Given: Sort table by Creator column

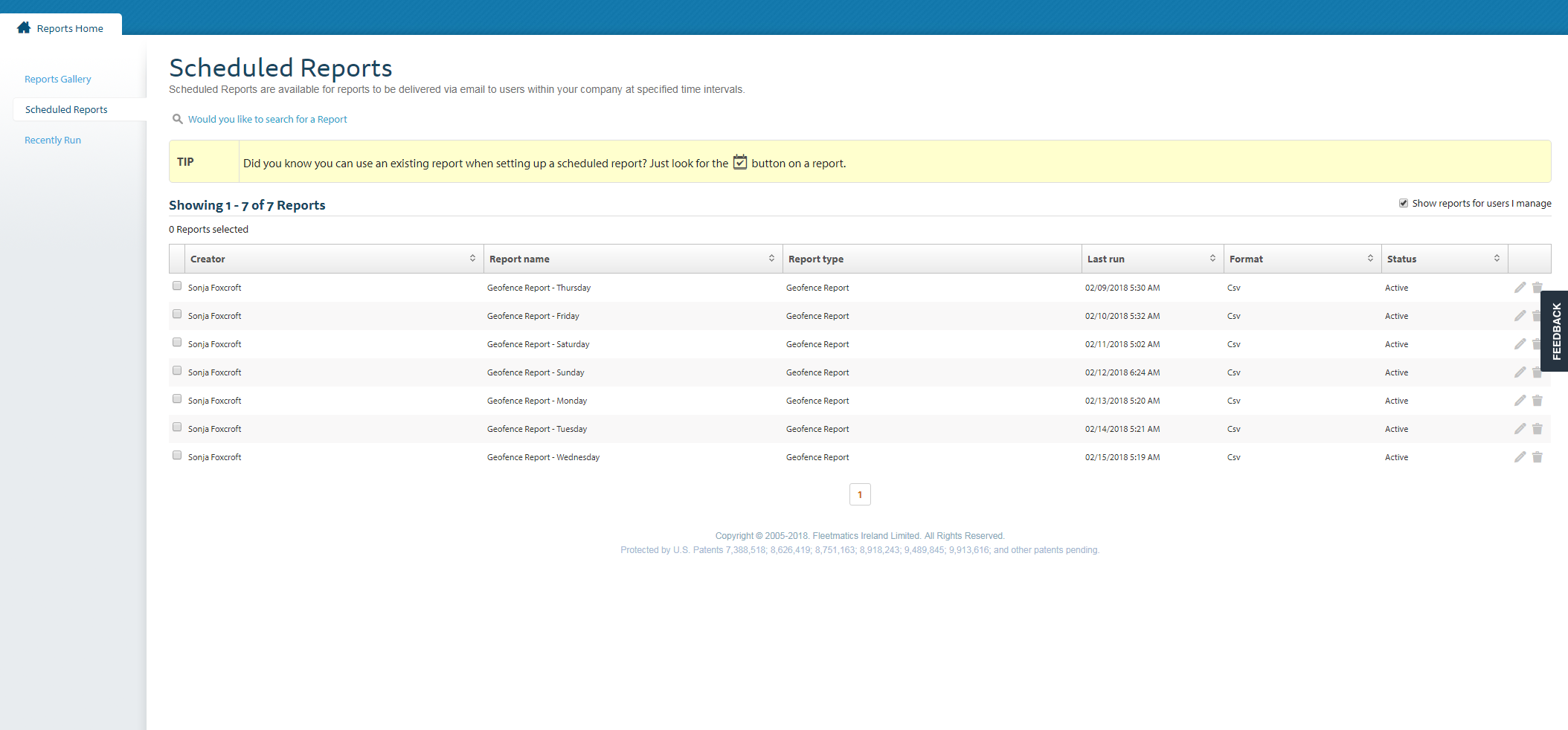Looking at the screenshot, I should click(472, 259).
